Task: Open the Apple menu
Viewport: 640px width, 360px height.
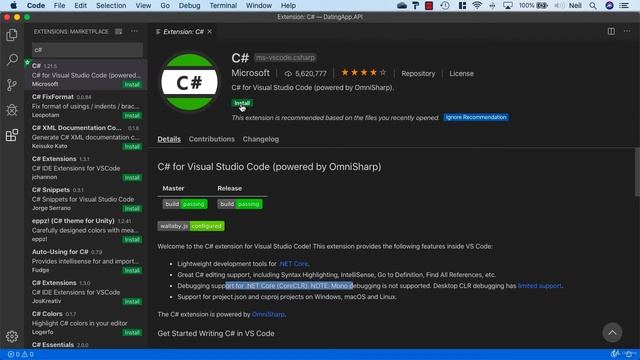Action: pos(13,5)
